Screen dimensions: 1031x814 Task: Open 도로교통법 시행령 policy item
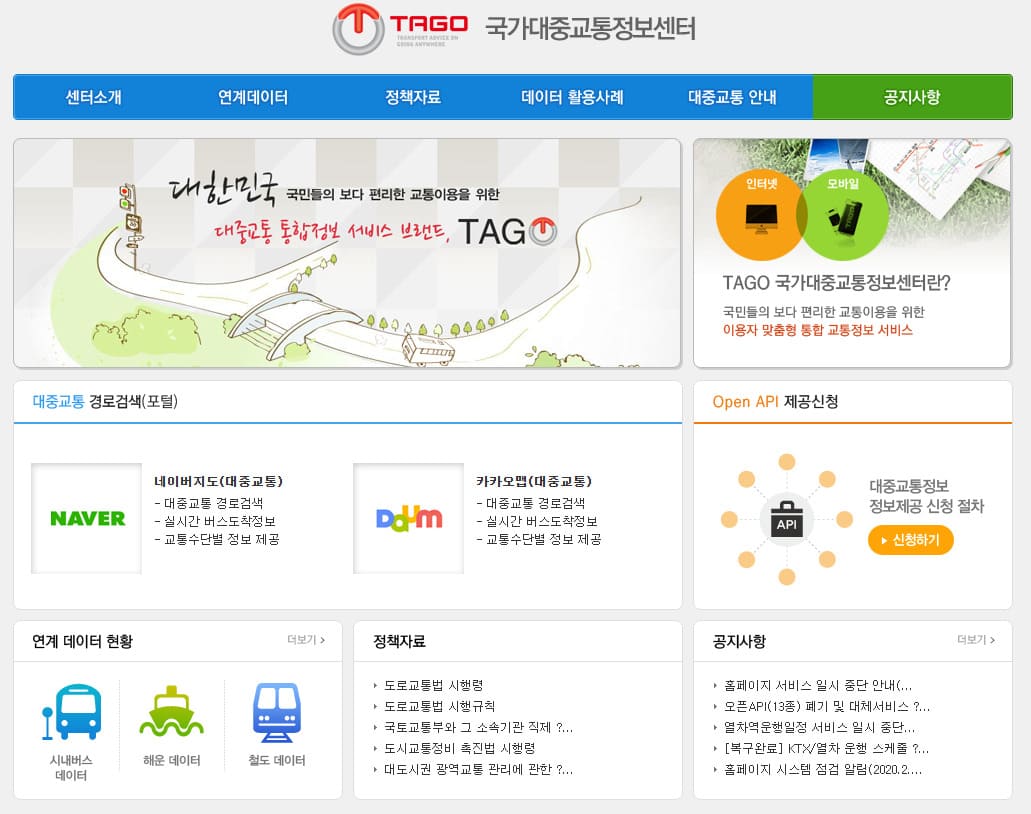click(434, 685)
